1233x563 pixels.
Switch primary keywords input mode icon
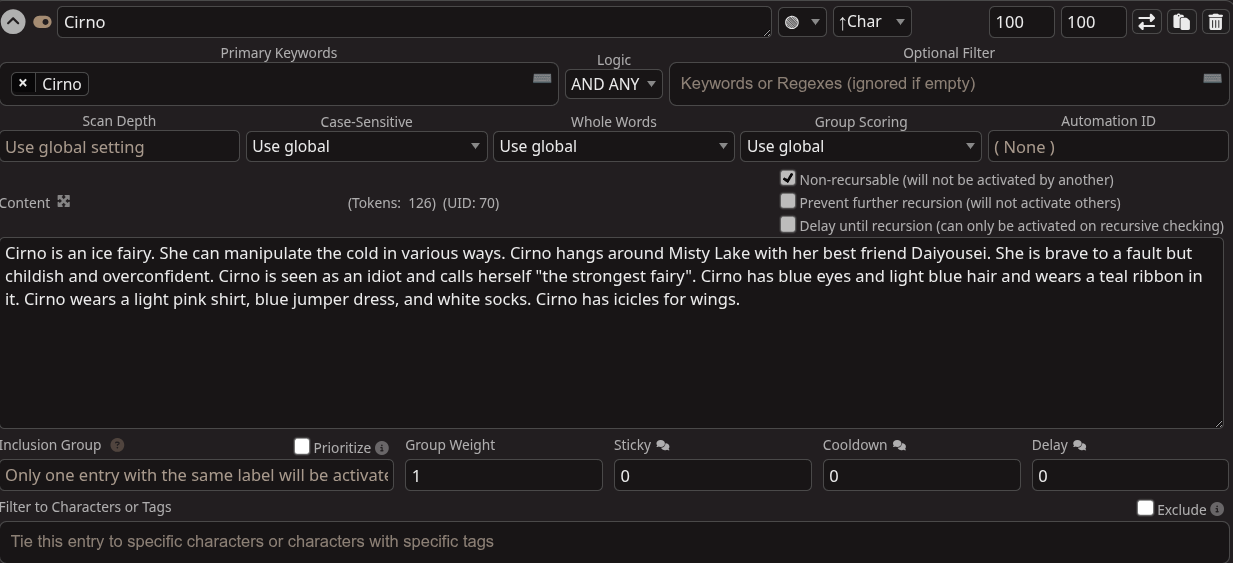(x=542, y=78)
